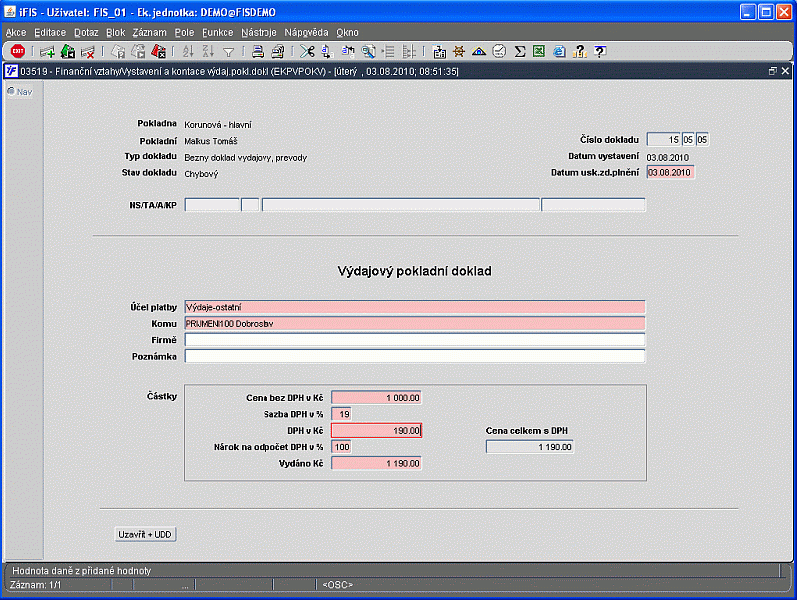Open the Akce menu
The width and height of the screenshot is (797, 600).
coord(16,32)
